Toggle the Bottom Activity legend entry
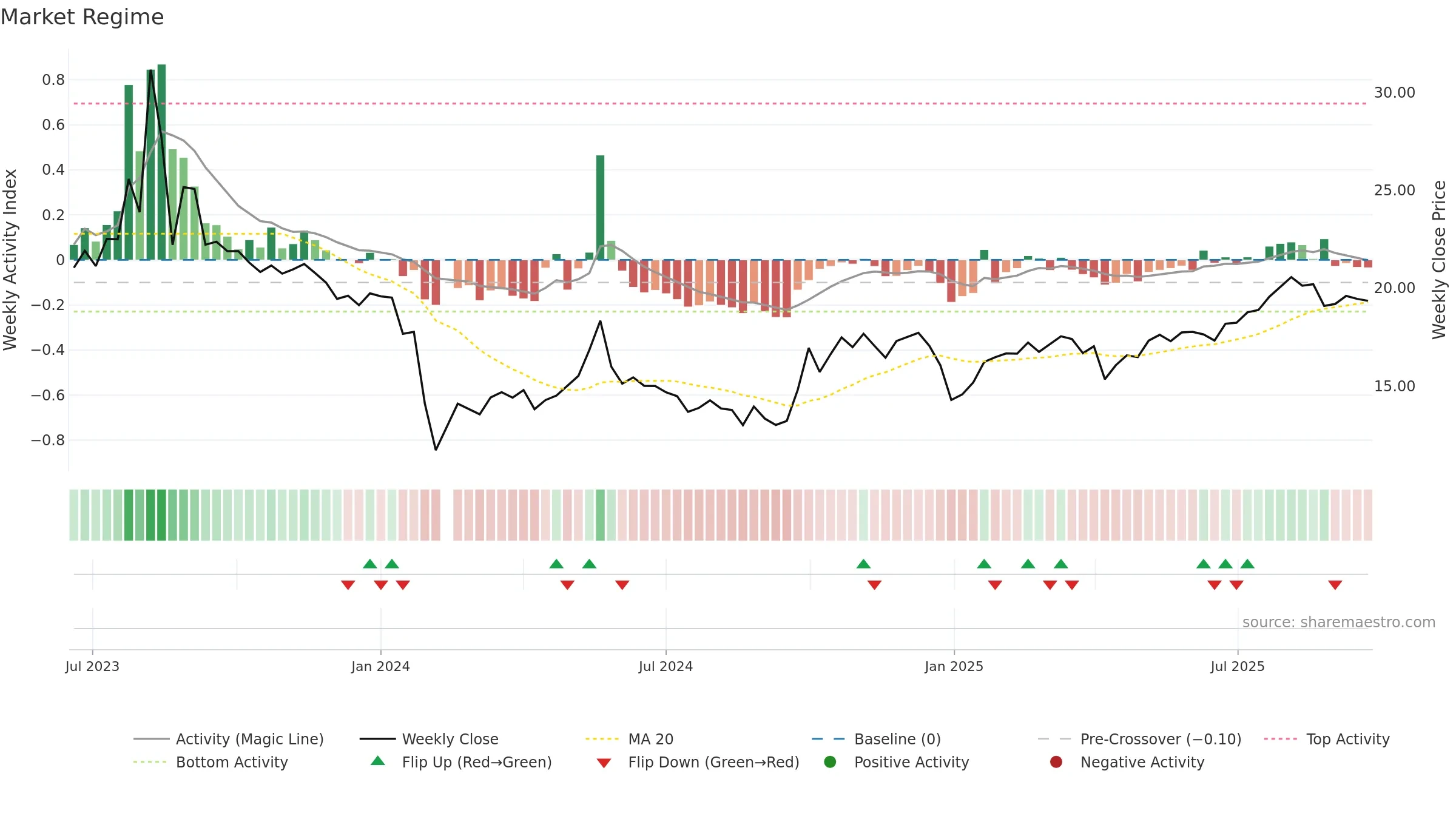 tap(211, 762)
